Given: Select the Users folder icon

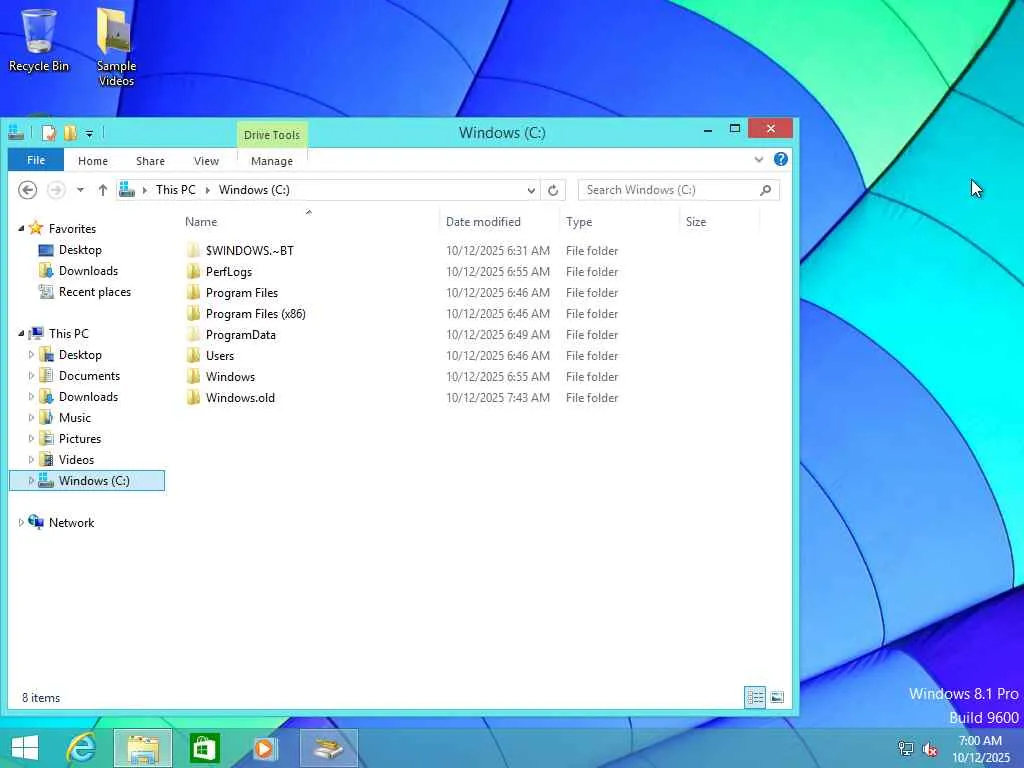Looking at the screenshot, I should click(193, 355).
